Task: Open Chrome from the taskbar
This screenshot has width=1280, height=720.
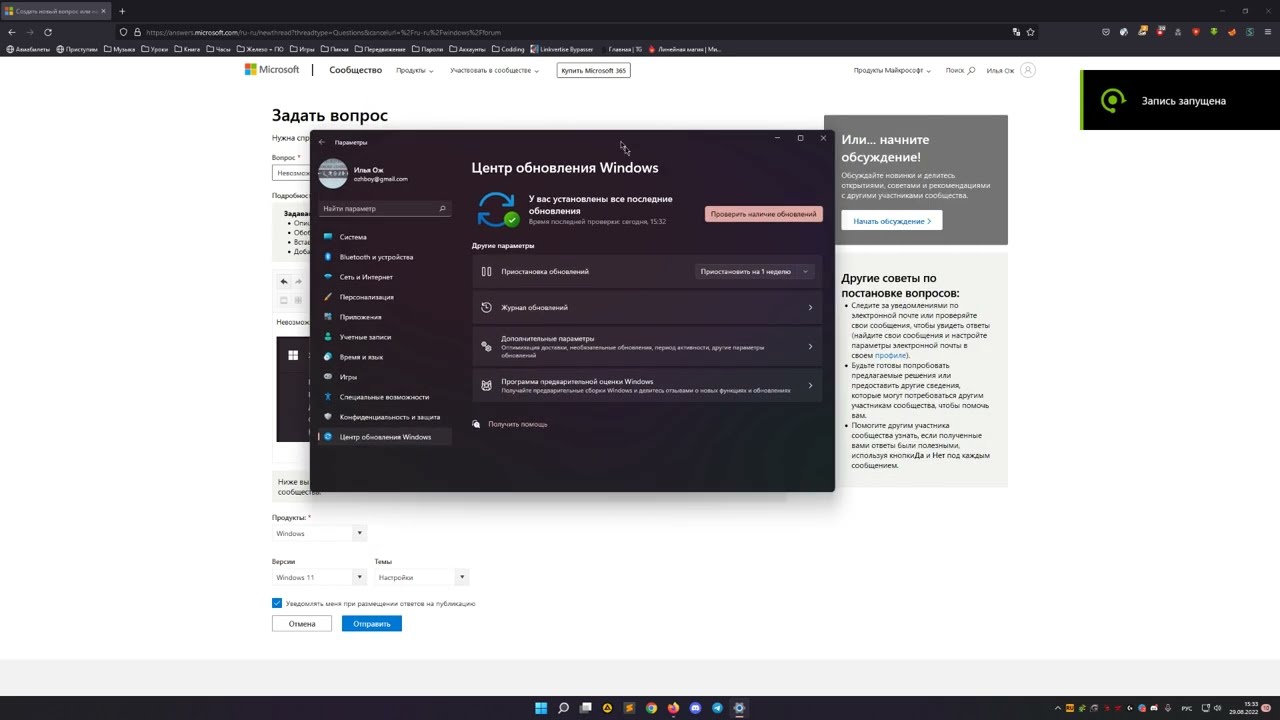Action: click(x=651, y=708)
